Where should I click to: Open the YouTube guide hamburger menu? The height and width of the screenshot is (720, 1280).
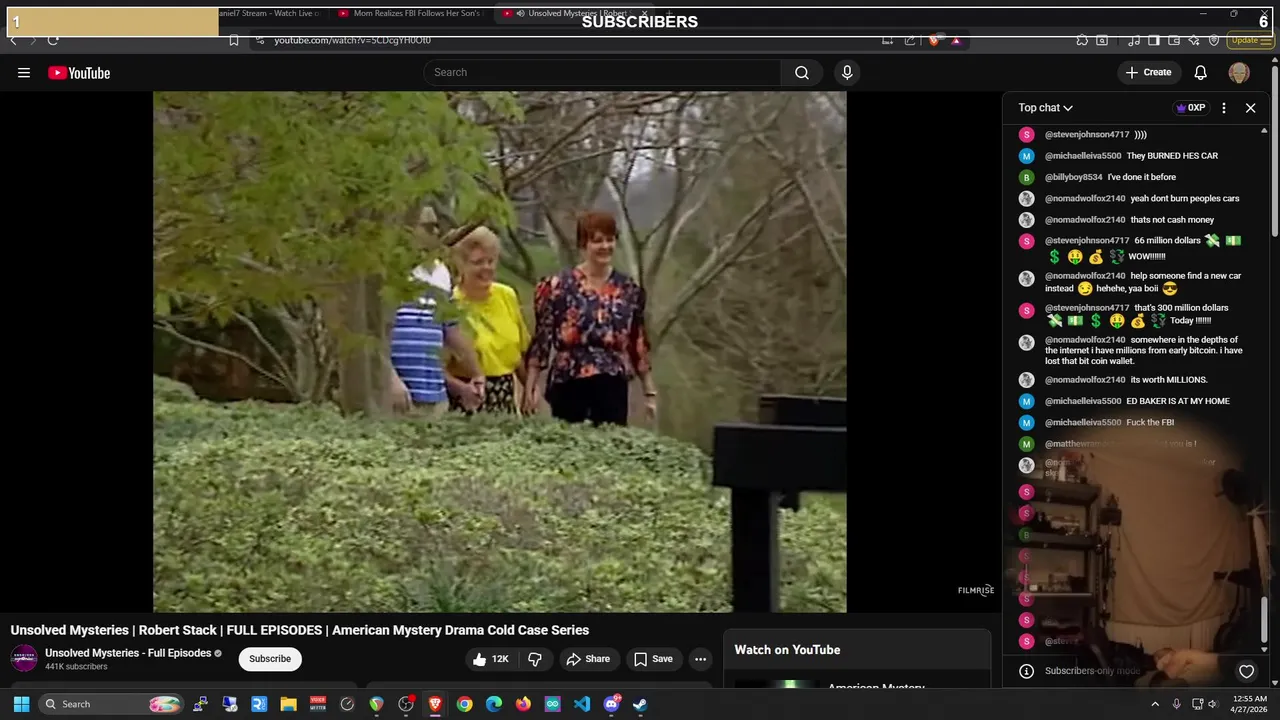(24, 73)
